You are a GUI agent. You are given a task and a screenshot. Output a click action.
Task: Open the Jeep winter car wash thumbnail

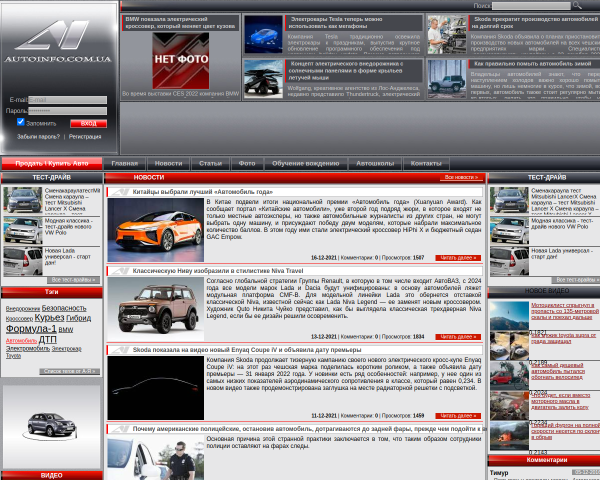[447, 79]
